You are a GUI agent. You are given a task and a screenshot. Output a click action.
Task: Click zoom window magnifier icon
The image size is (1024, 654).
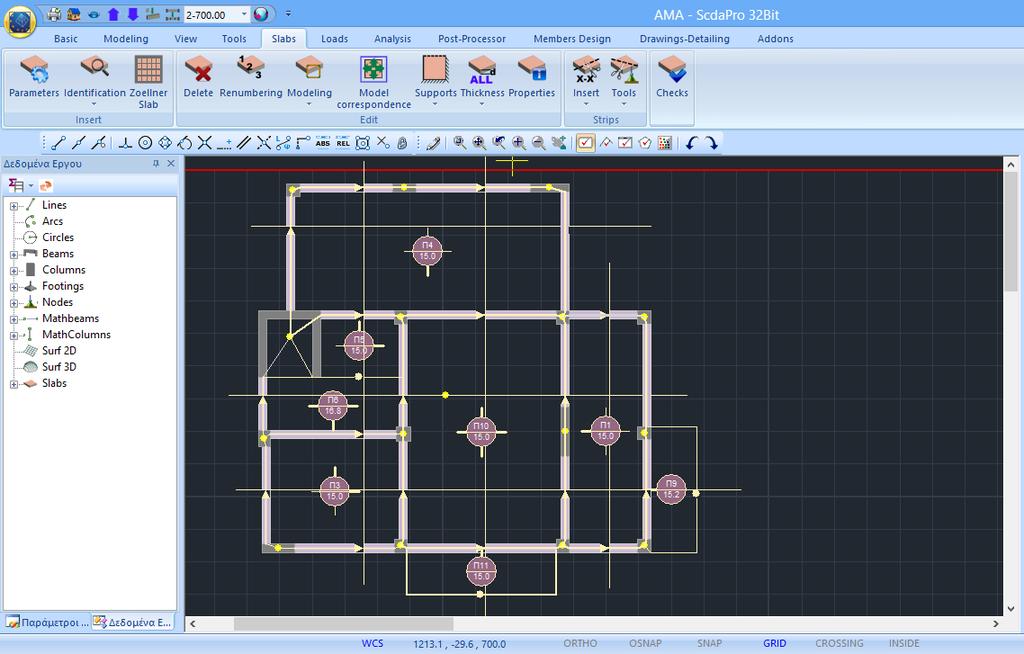(x=460, y=142)
